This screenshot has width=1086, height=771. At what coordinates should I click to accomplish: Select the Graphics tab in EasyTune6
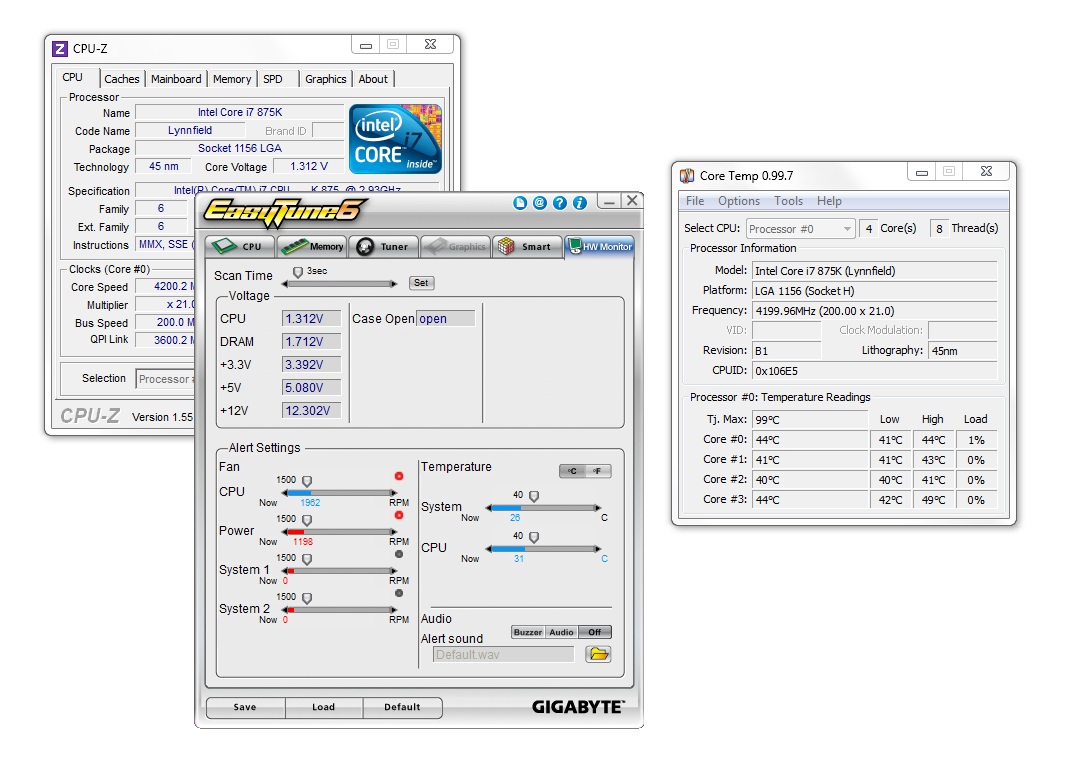click(456, 247)
